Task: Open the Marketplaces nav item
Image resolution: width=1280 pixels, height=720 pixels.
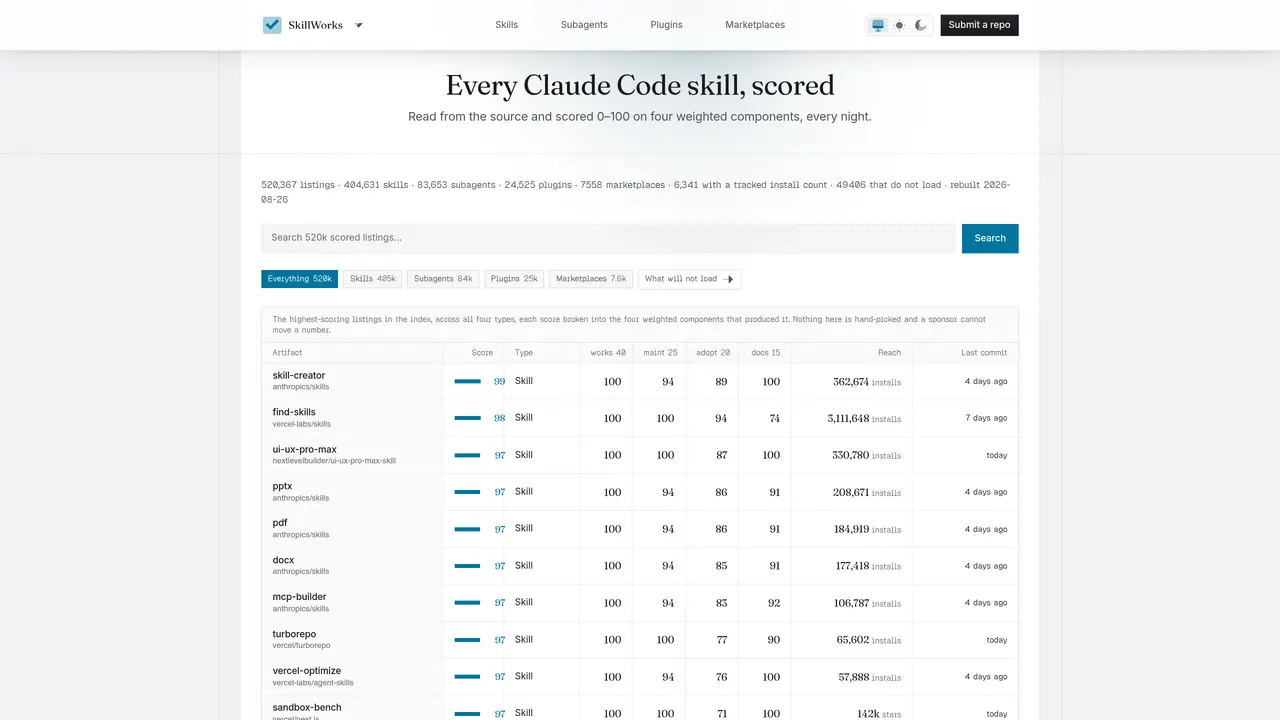Action: point(755,25)
